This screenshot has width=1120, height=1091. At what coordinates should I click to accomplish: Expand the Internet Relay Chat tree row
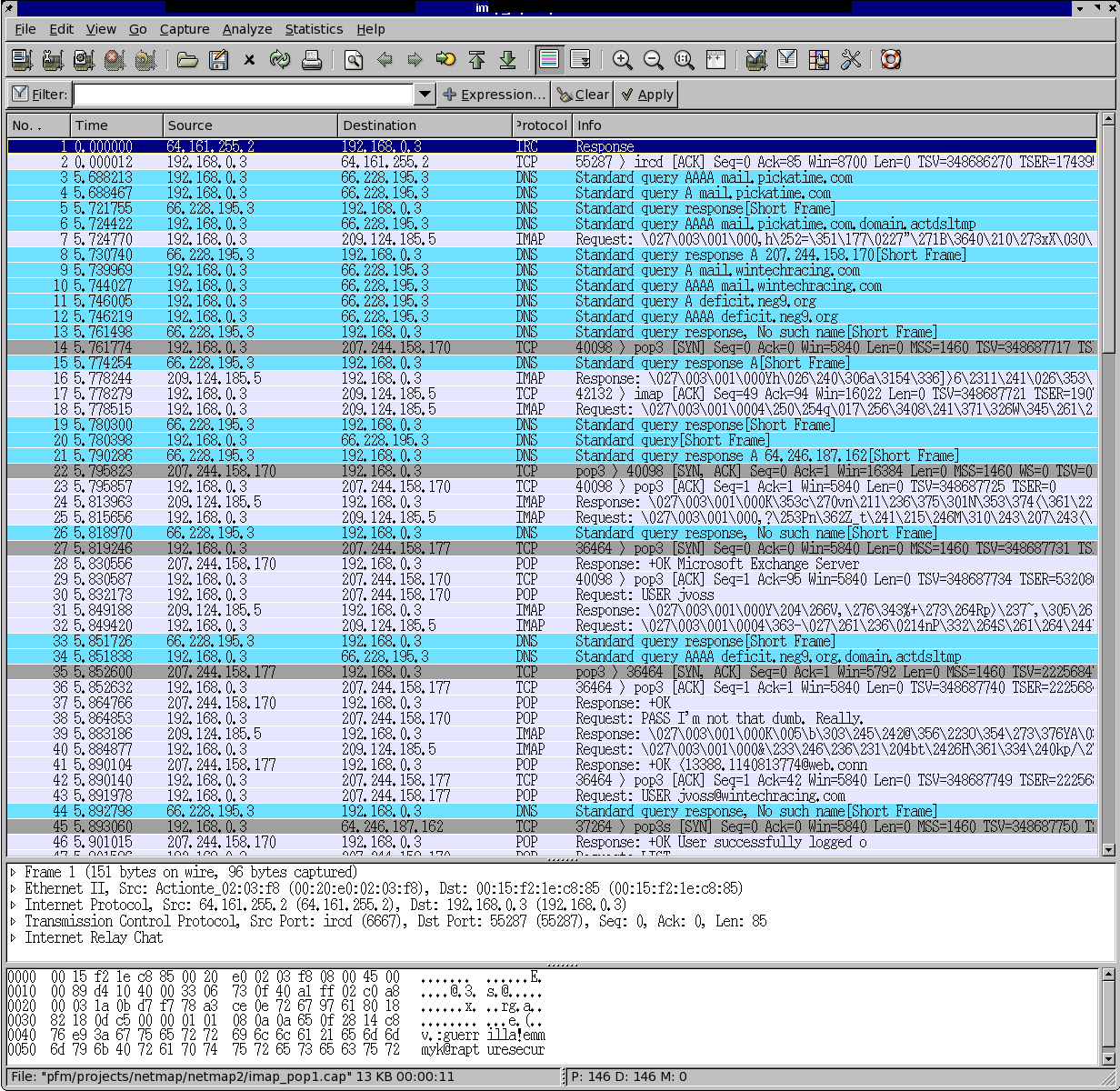click(x=14, y=938)
